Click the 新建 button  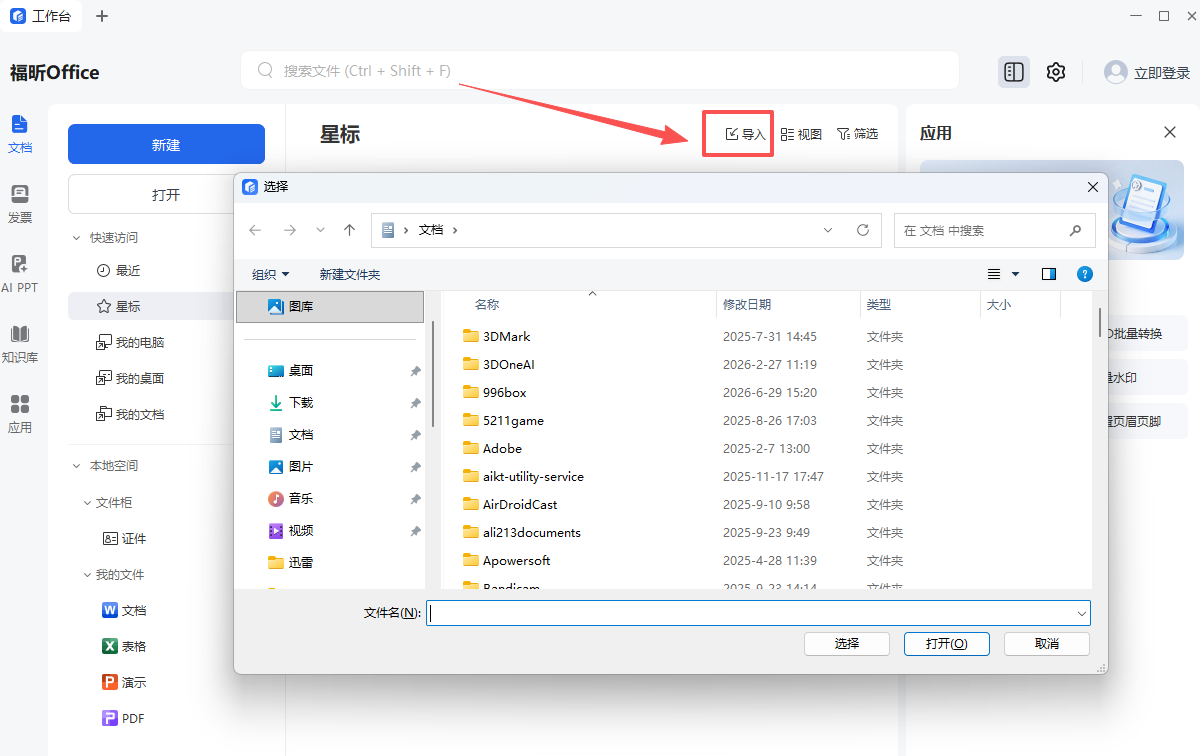pyautogui.click(x=166, y=144)
